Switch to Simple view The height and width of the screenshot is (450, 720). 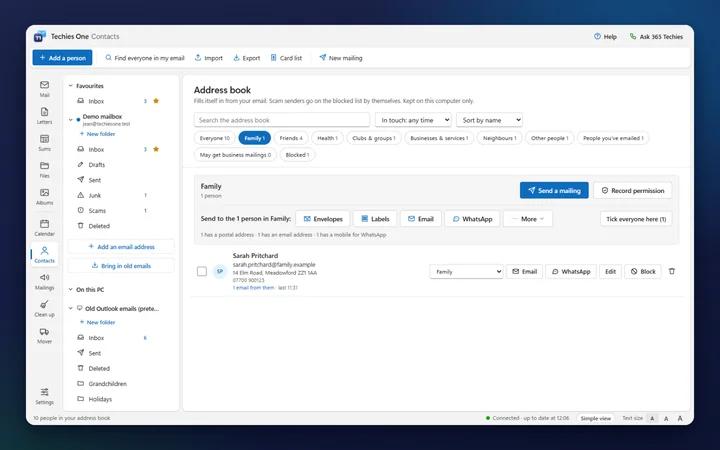coord(596,418)
